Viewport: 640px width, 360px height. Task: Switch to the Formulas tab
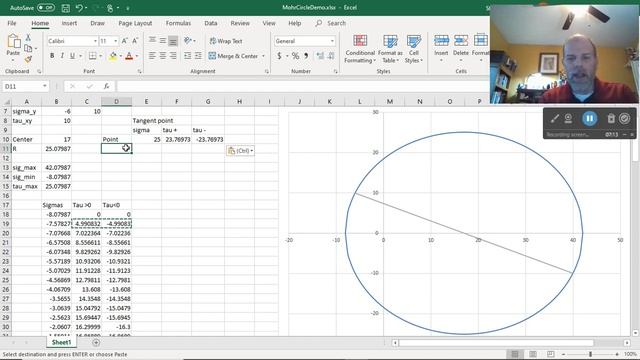click(x=178, y=23)
